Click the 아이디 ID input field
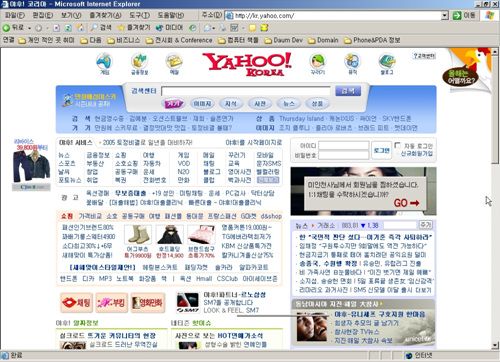Screen dimensions: 500x362 click(344, 146)
